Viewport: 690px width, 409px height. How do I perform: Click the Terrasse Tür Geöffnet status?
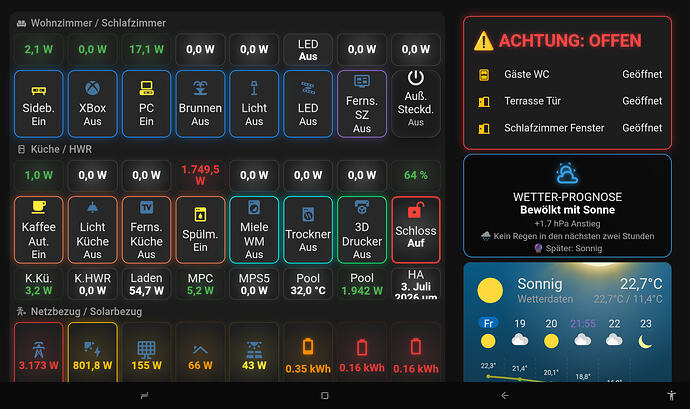[x=642, y=101]
